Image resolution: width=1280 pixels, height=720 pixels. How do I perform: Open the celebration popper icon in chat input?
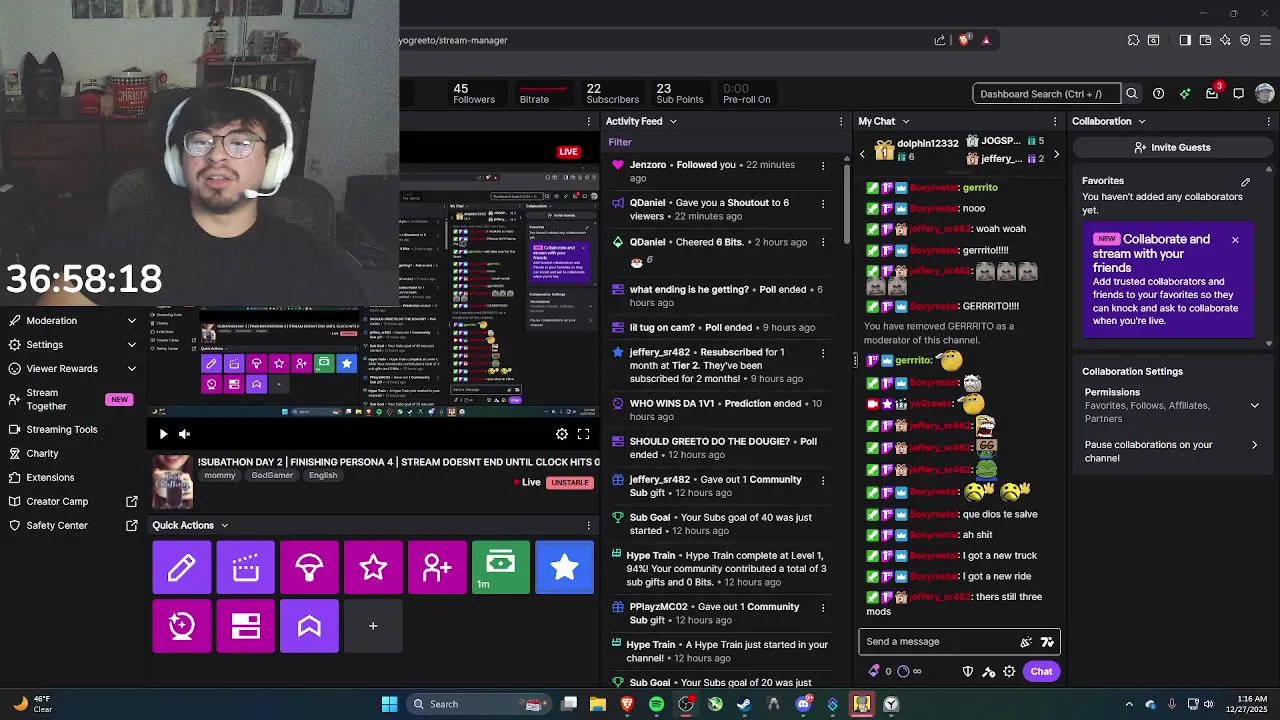tap(1026, 642)
